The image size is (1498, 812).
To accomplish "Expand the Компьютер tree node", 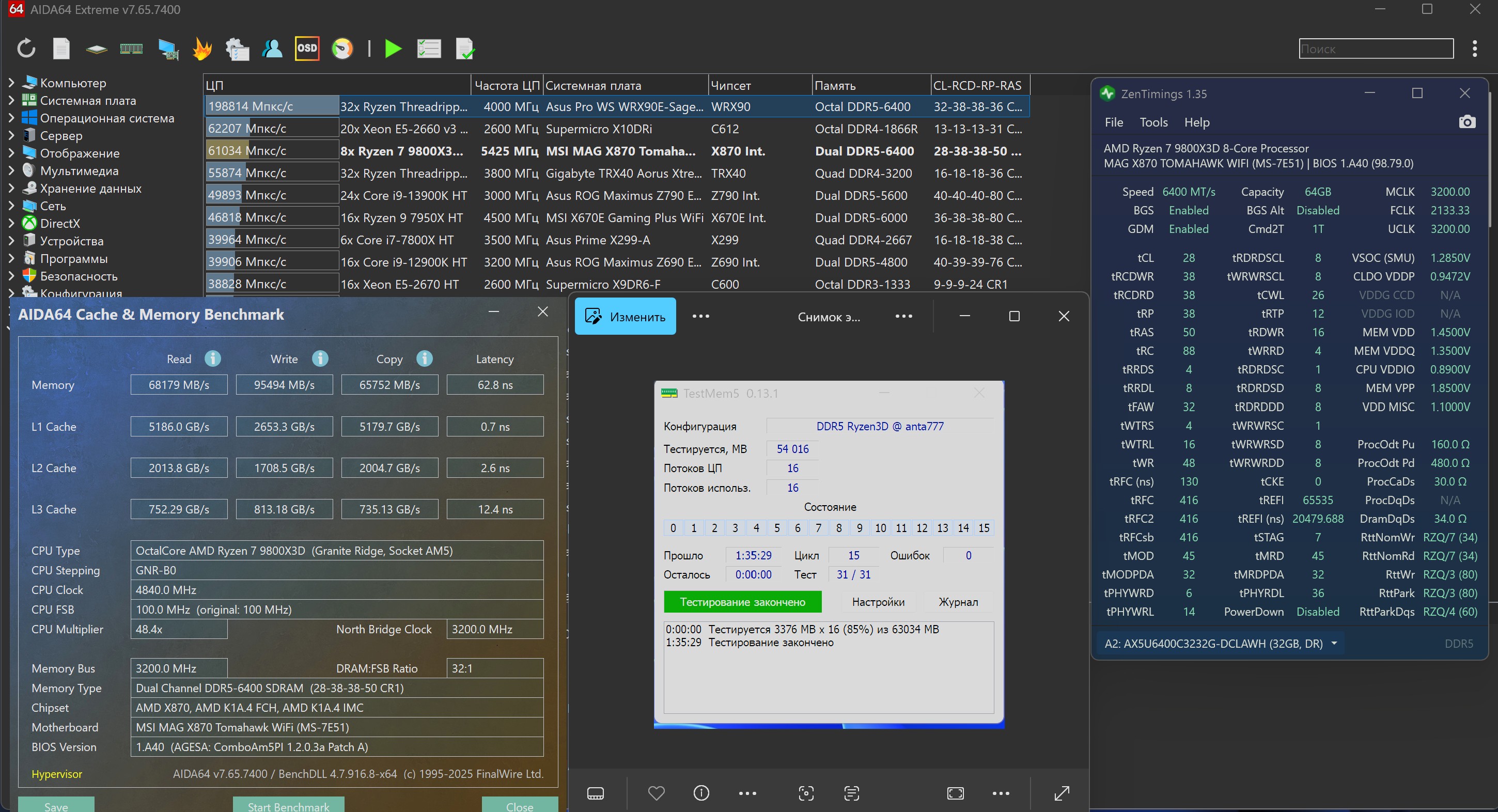I will (x=11, y=83).
